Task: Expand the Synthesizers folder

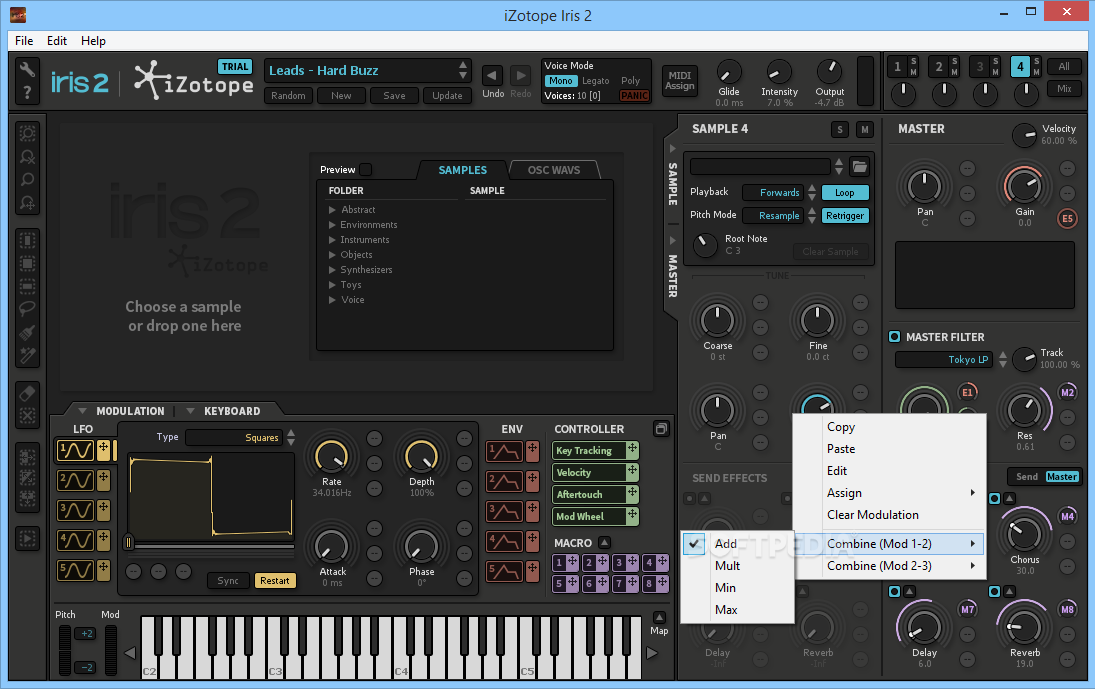Action: click(332, 269)
